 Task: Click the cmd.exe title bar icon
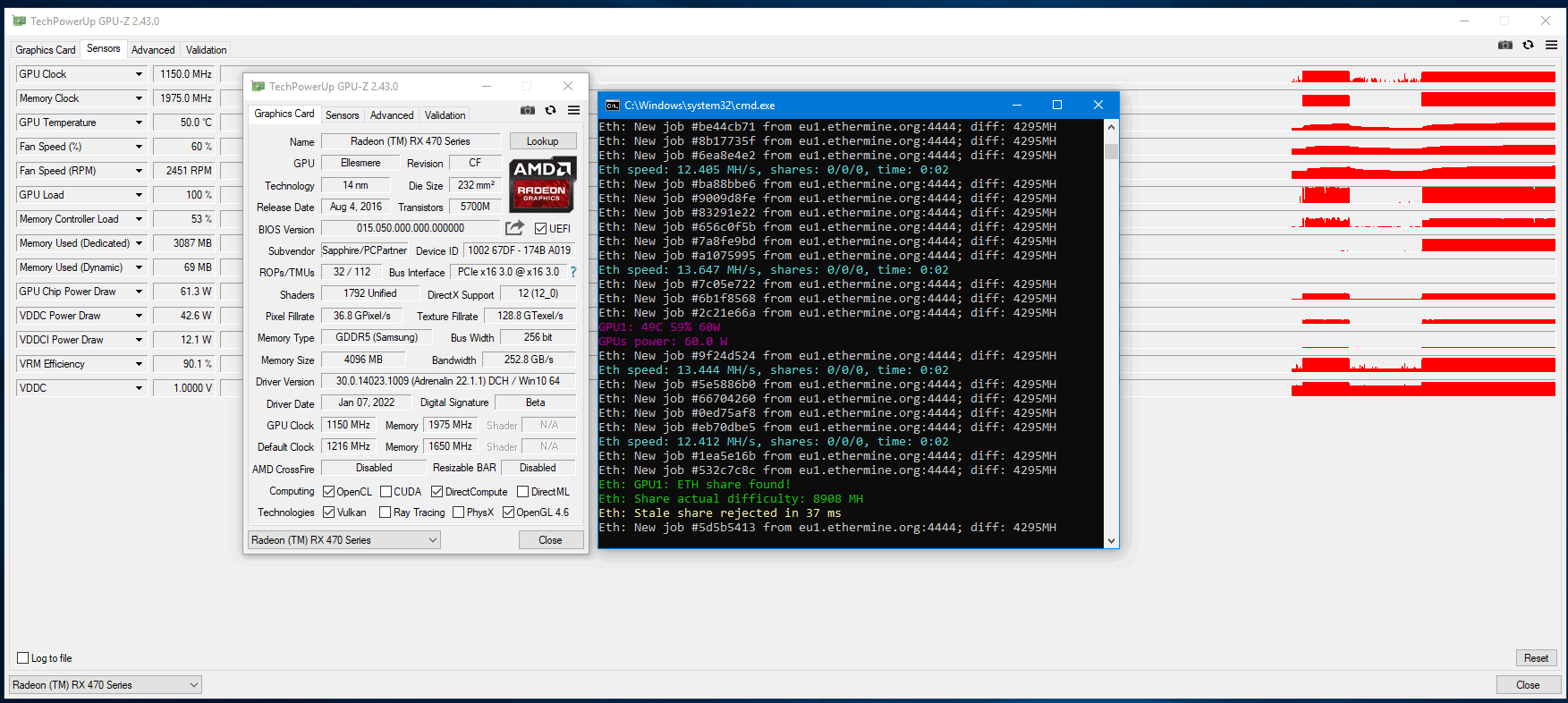[x=613, y=105]
